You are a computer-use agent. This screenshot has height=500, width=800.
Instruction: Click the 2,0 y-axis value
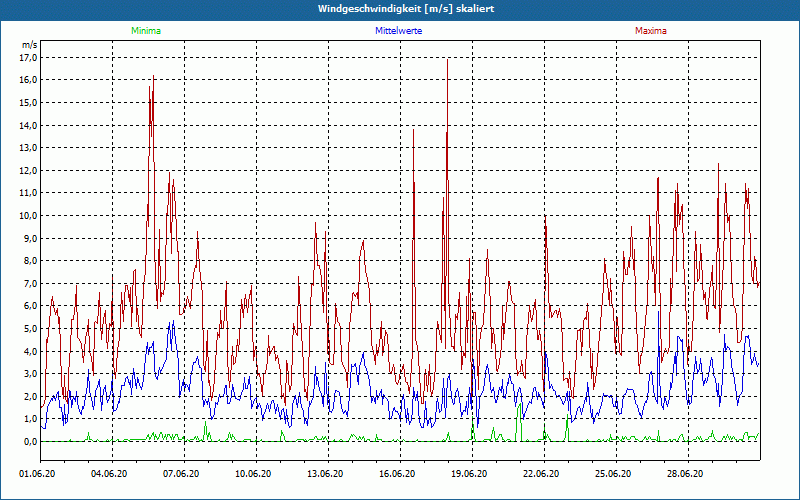tap(31, 396)
